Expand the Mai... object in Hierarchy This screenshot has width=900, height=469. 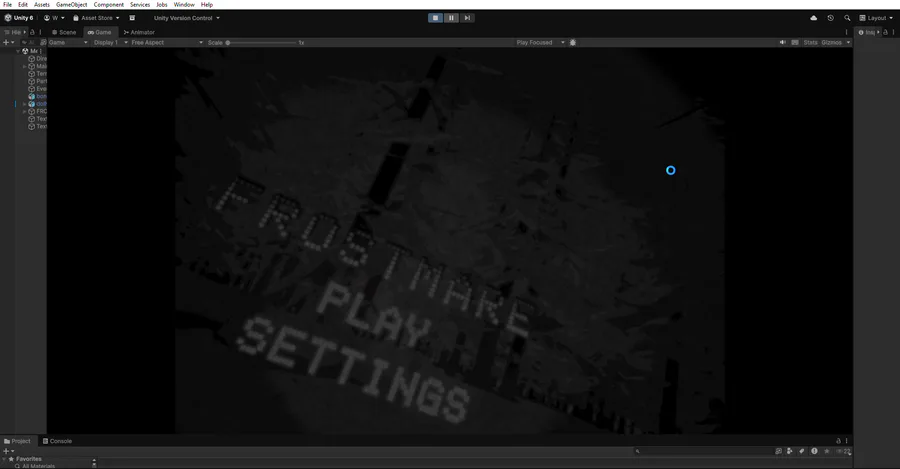24,67
